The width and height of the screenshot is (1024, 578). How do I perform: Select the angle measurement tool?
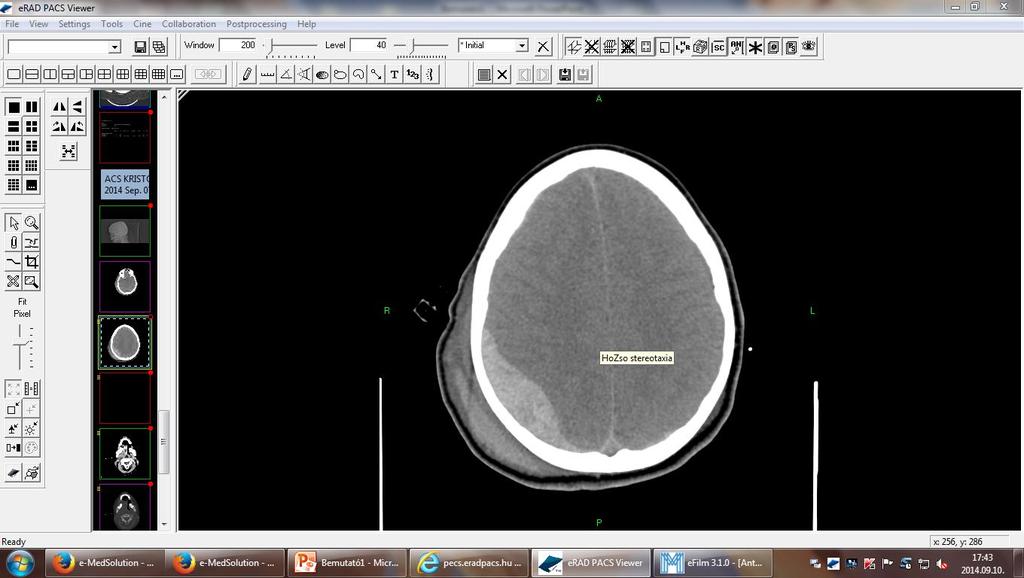(286, 74)
